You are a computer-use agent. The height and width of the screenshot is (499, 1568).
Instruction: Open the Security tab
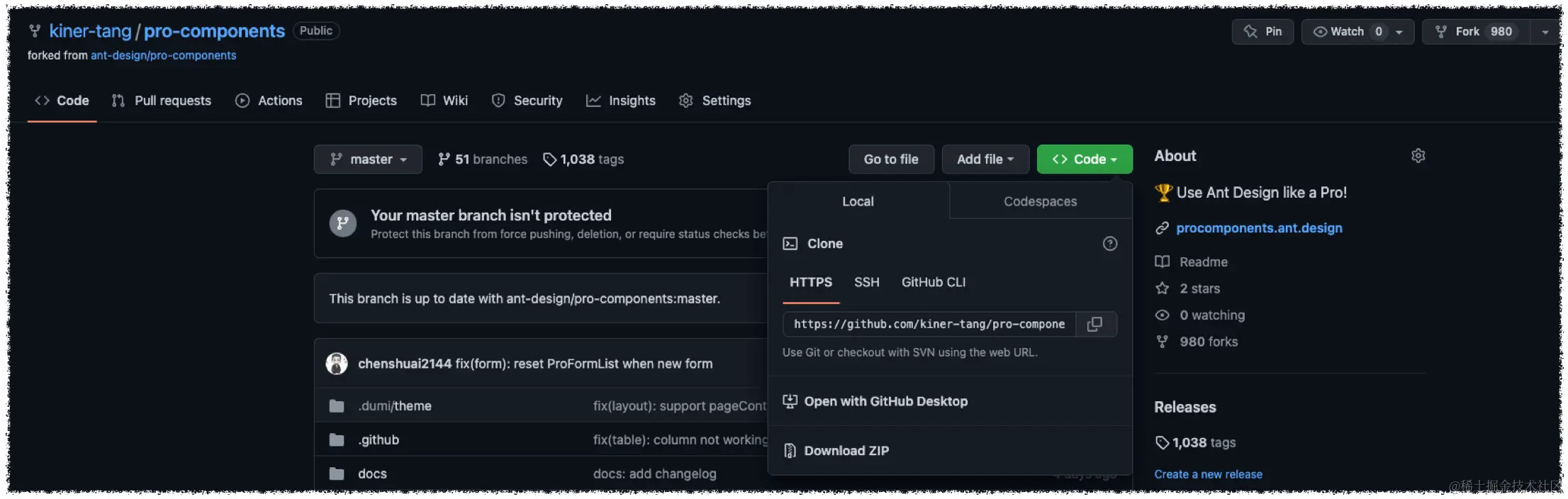click(527, 101)
